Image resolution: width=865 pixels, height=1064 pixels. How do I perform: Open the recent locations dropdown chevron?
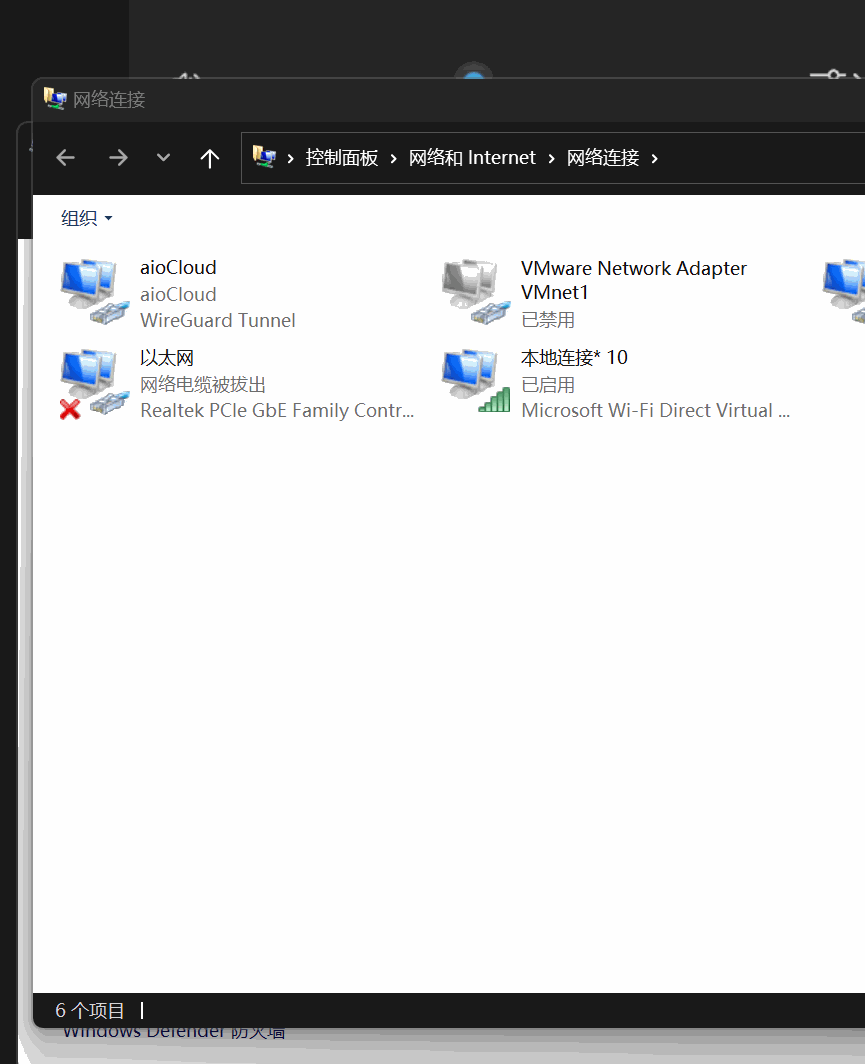tap(164, 158)
